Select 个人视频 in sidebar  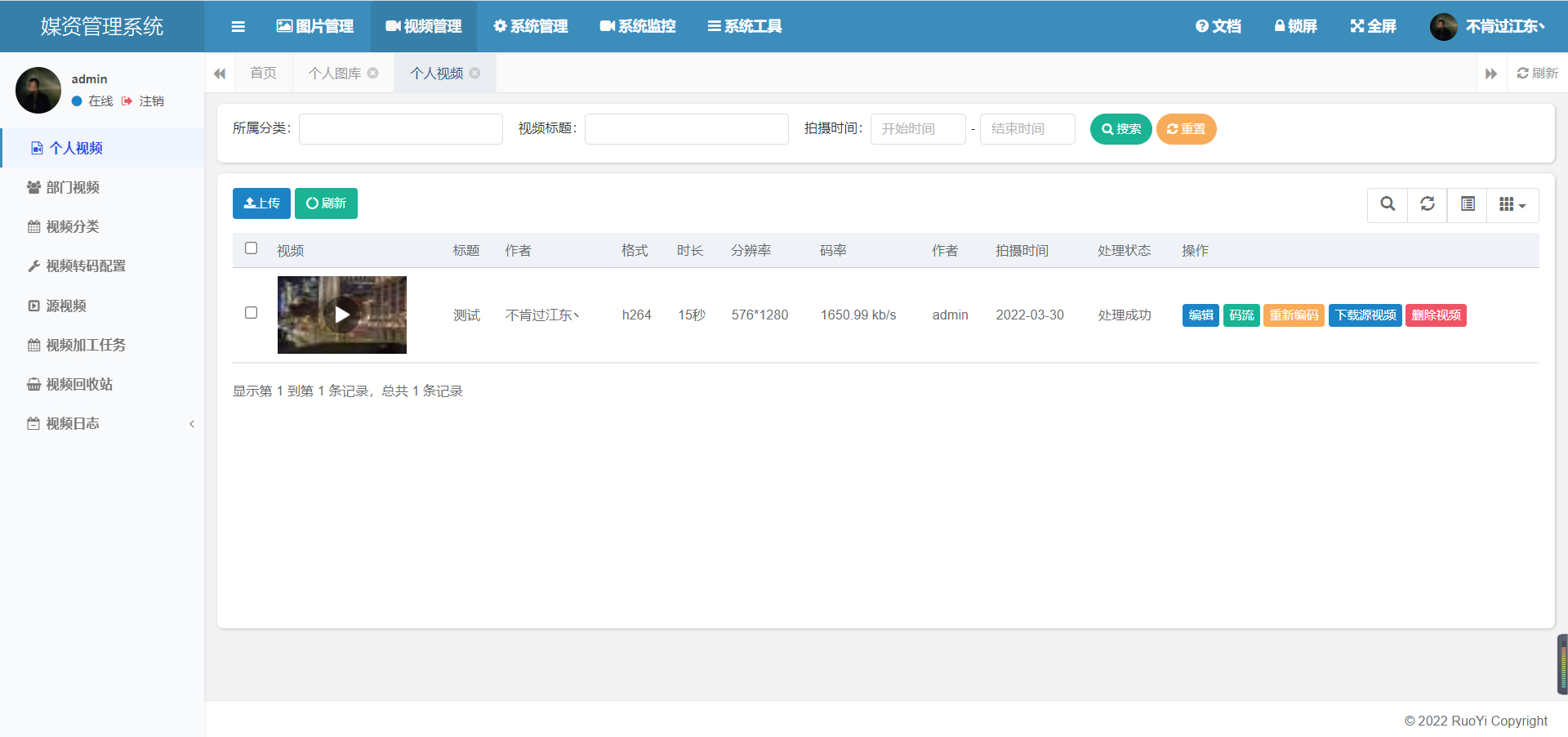pos(102,148)
